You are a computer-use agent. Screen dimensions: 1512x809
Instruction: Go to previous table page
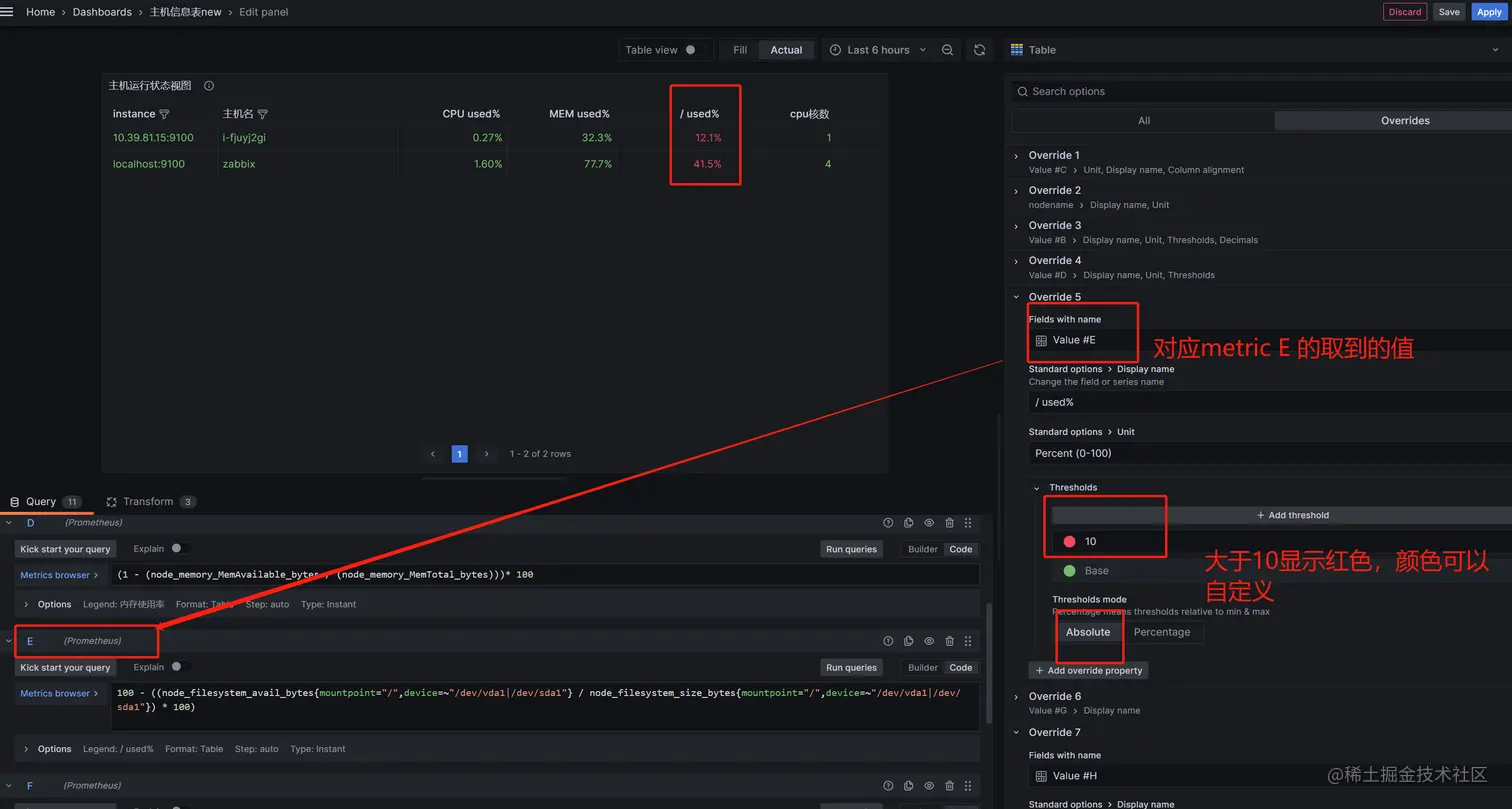point(433,454)
